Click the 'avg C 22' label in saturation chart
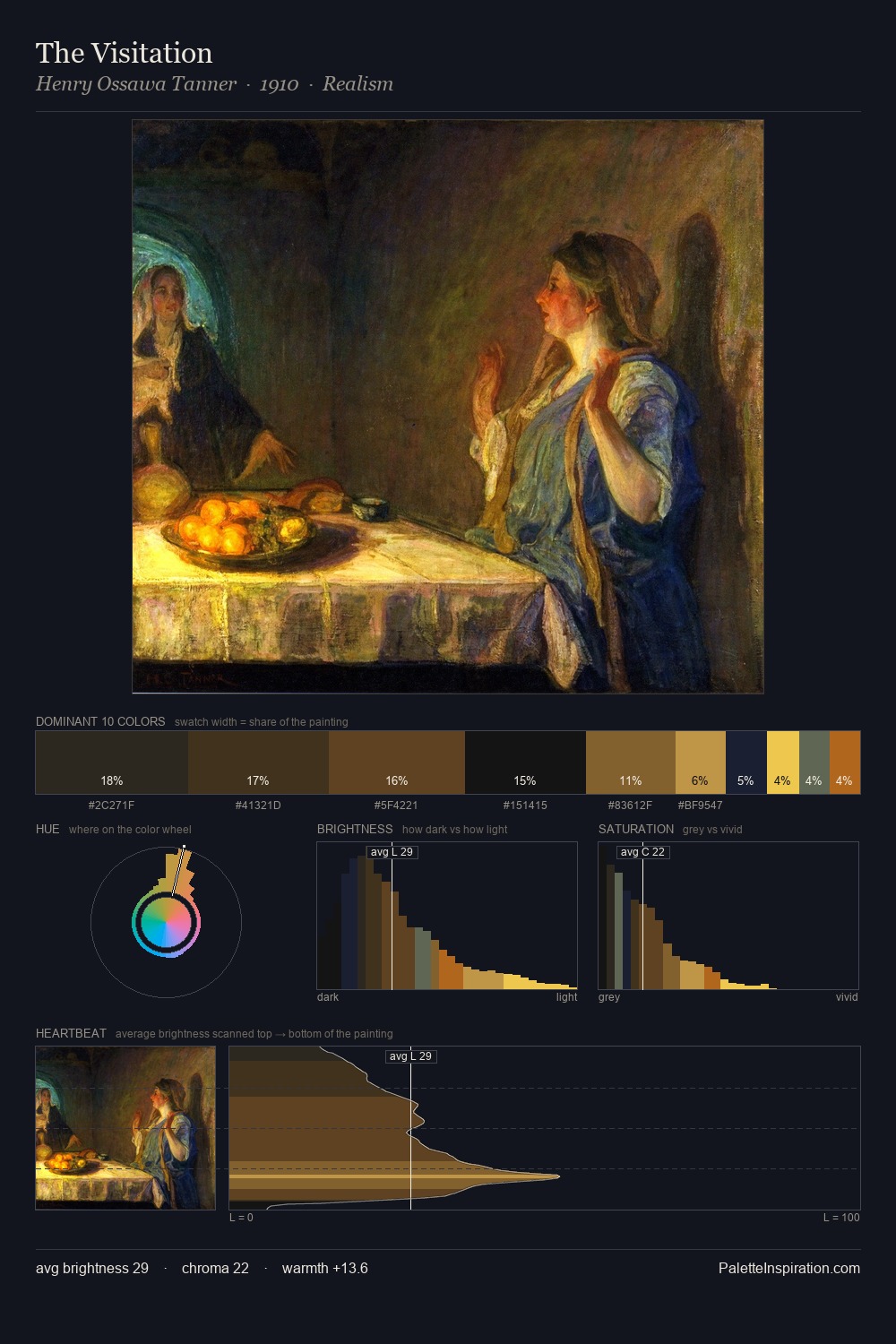Viewport: 896px width, 1344px height. [643, 852]
